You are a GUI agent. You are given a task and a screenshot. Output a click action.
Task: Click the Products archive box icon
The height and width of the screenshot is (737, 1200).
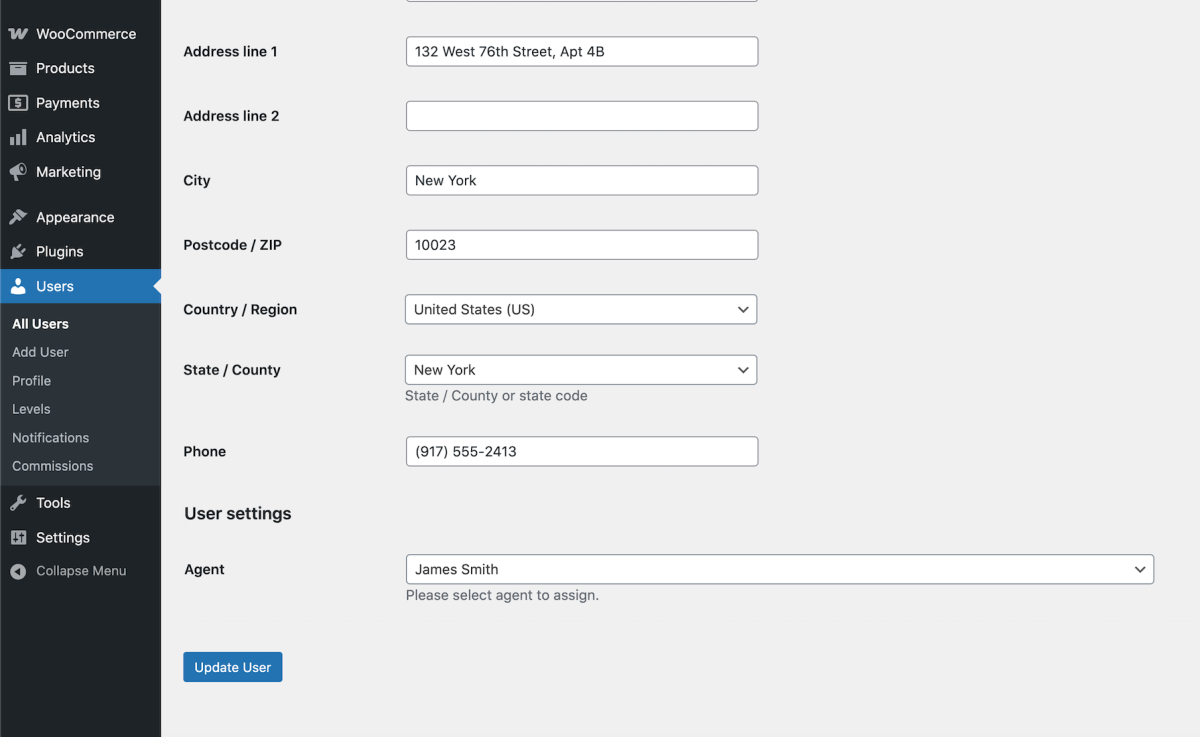click(x=18, y=68)
